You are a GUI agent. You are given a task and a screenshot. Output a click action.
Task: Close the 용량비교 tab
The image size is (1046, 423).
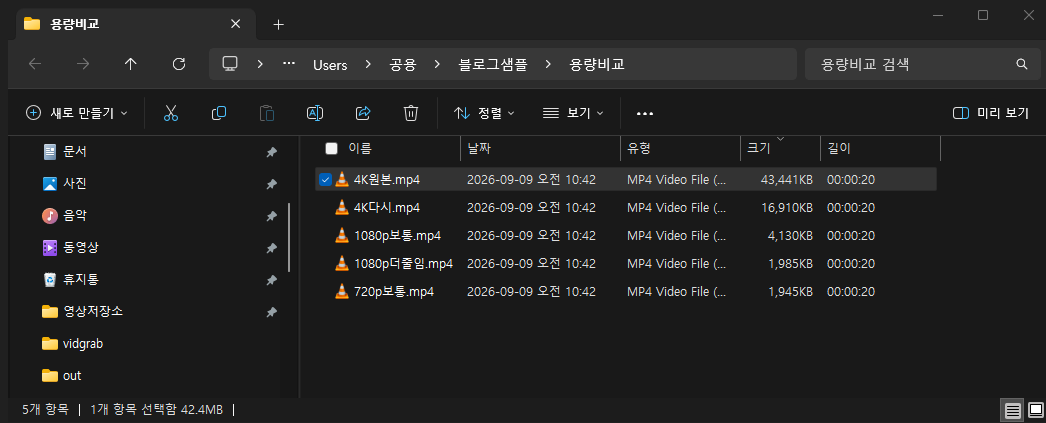(x=235, y=24)
